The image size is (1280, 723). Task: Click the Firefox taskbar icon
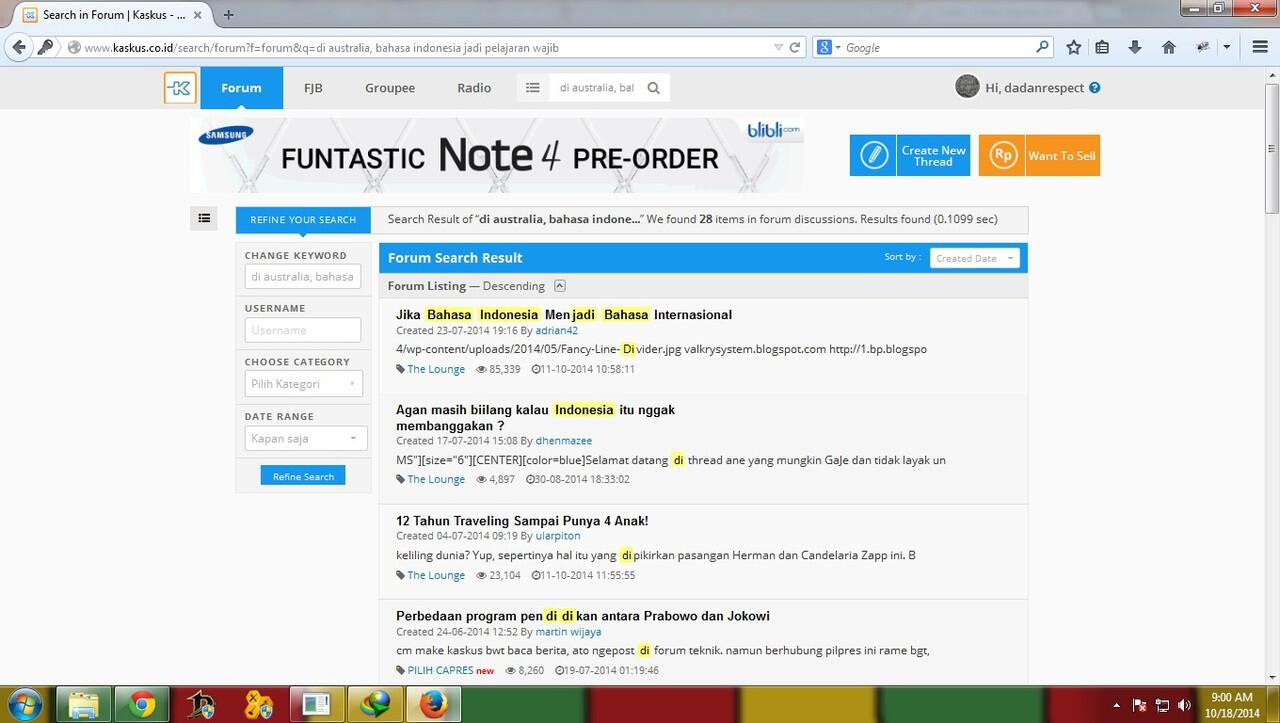pos(432,704)
